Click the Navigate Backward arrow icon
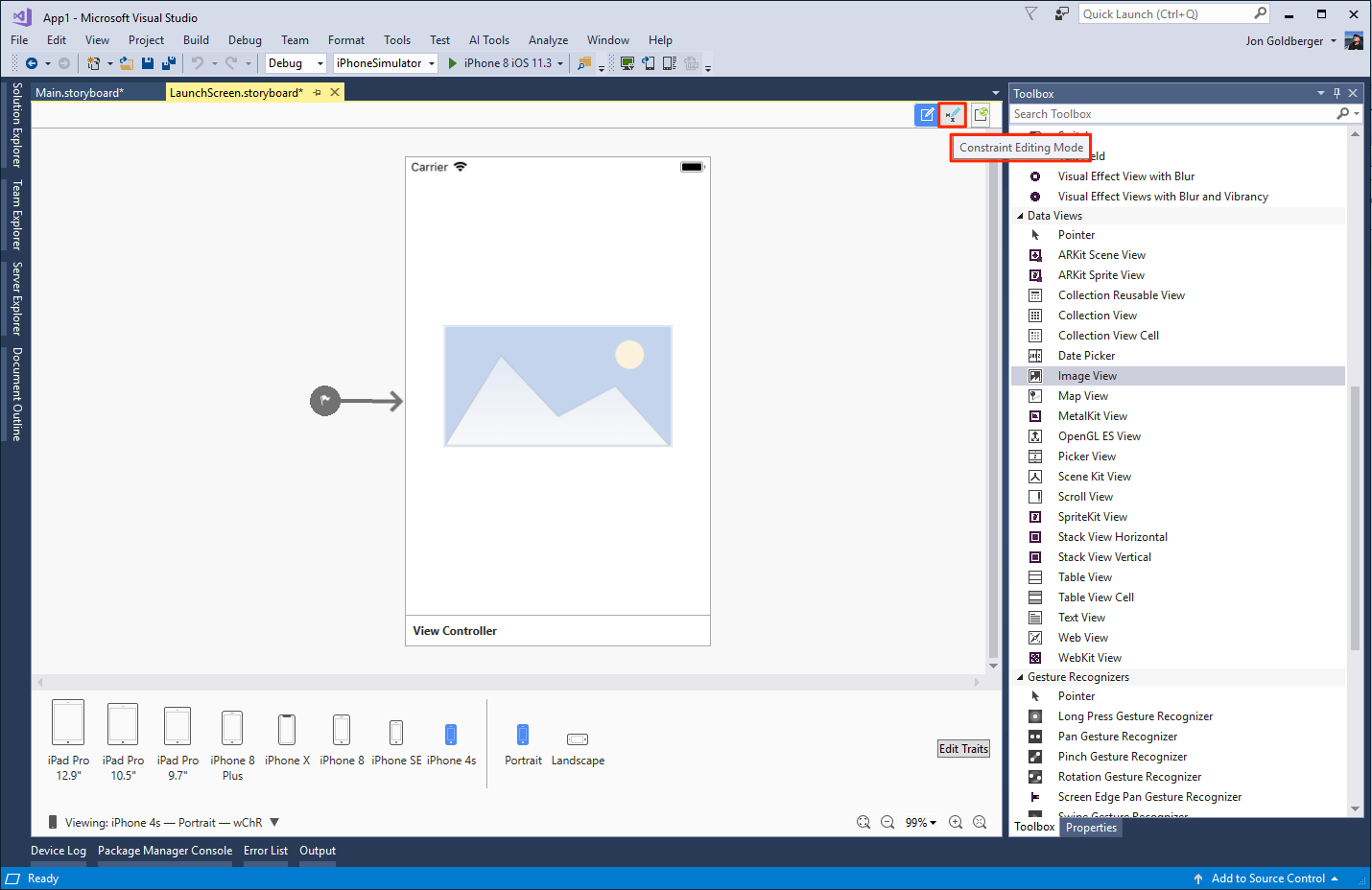Viewport: 1372px width, 890px height. pyautogui.click(x=32, y=63)
